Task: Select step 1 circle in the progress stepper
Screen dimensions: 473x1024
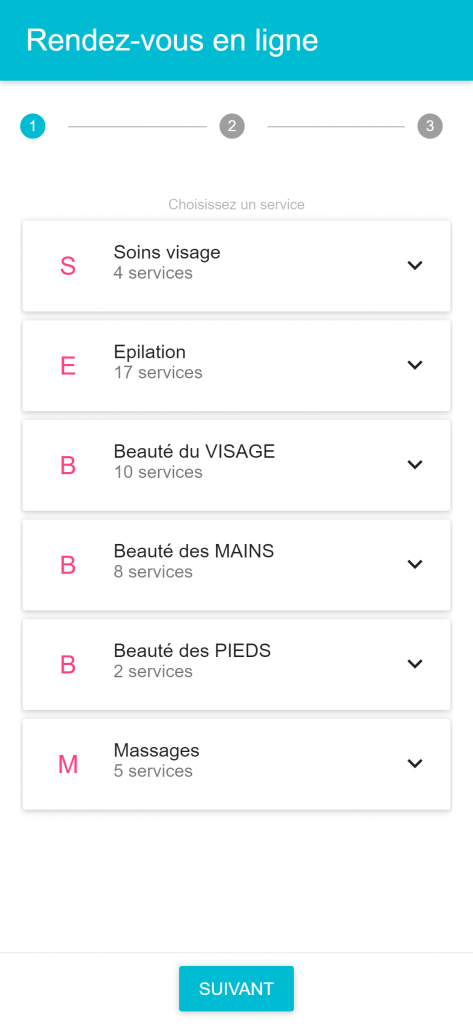Action: click(x=33, y=126)
